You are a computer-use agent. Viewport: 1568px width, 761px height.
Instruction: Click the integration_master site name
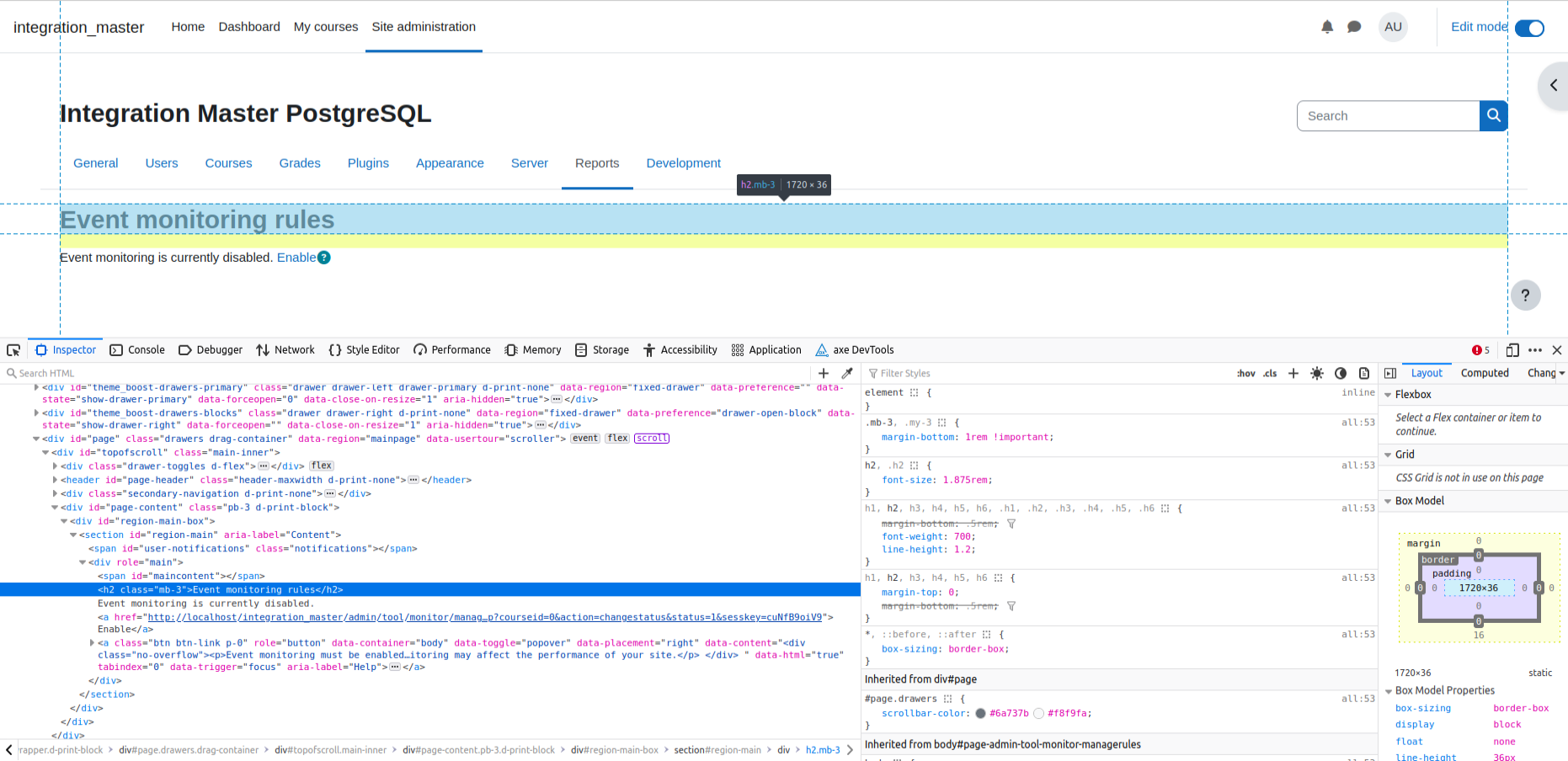tap(78, 27)
